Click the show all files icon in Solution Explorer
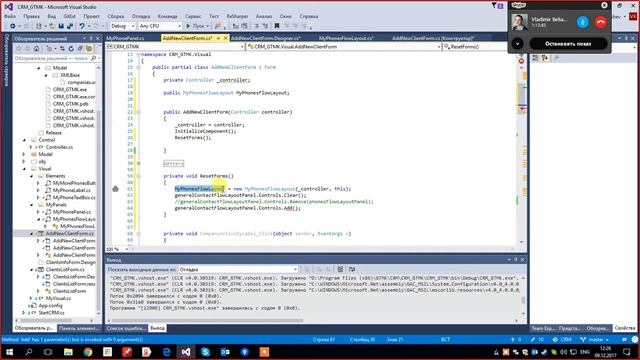 tap(89, 49)
